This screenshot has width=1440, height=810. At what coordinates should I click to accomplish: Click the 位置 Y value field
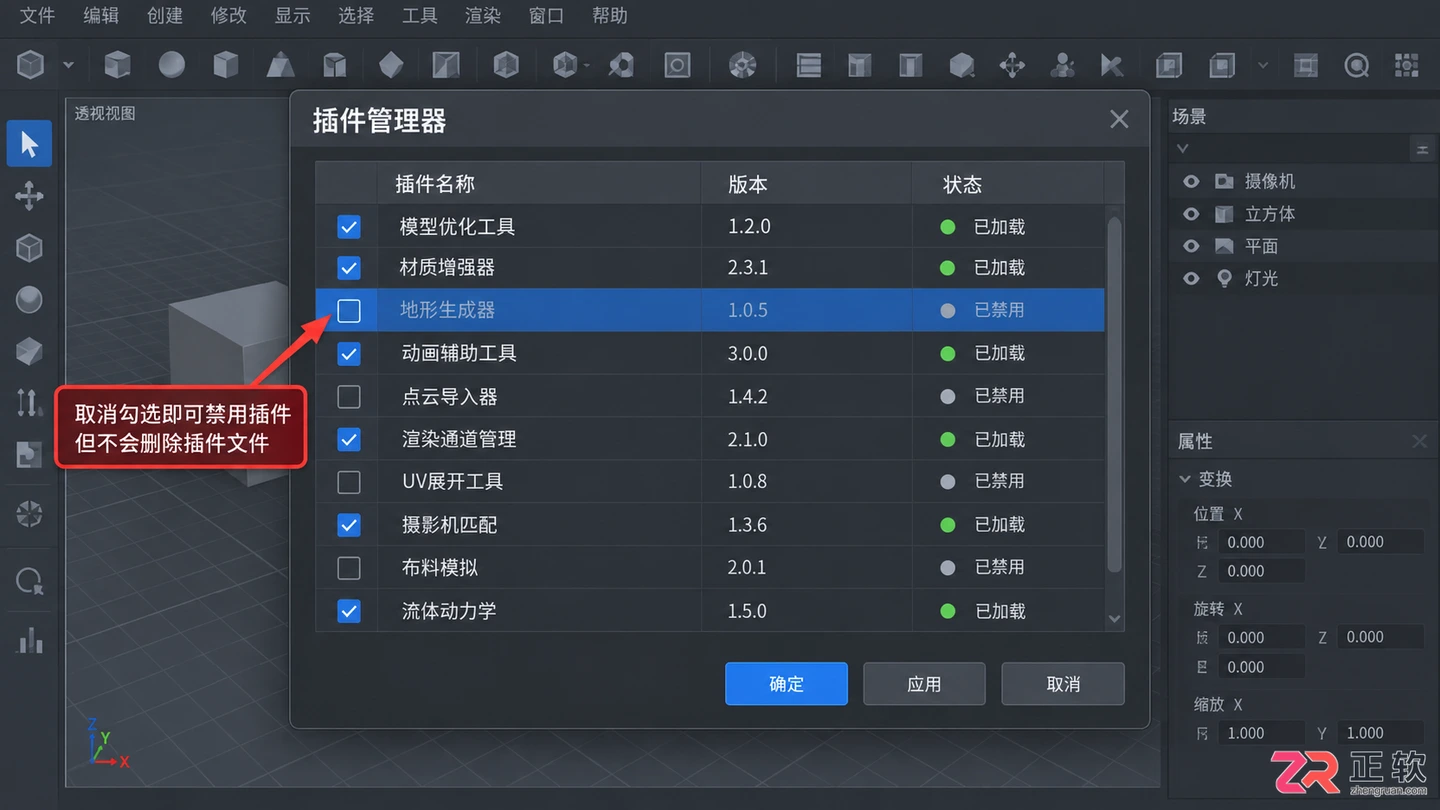click(x=1380, y=542)
